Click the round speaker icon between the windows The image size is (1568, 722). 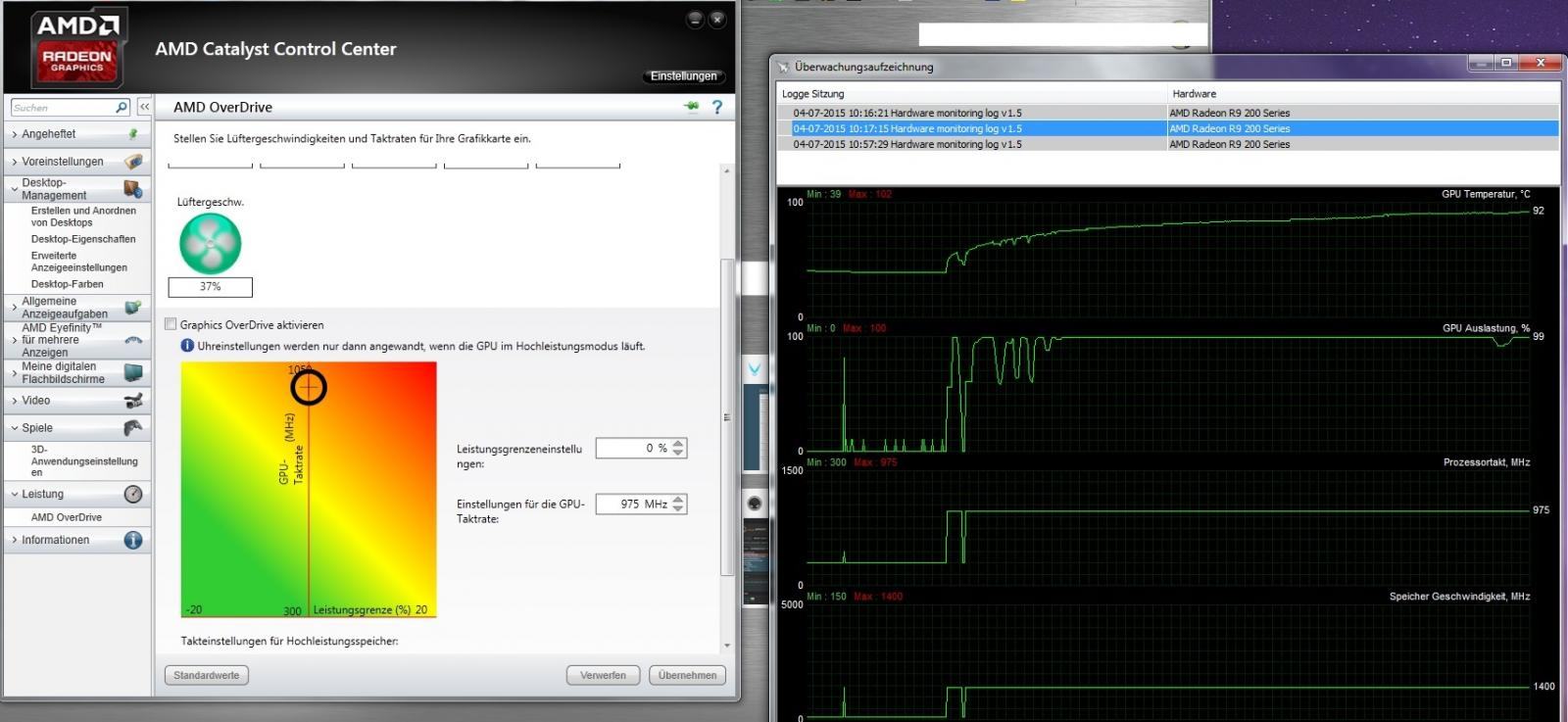click(755, 504)
